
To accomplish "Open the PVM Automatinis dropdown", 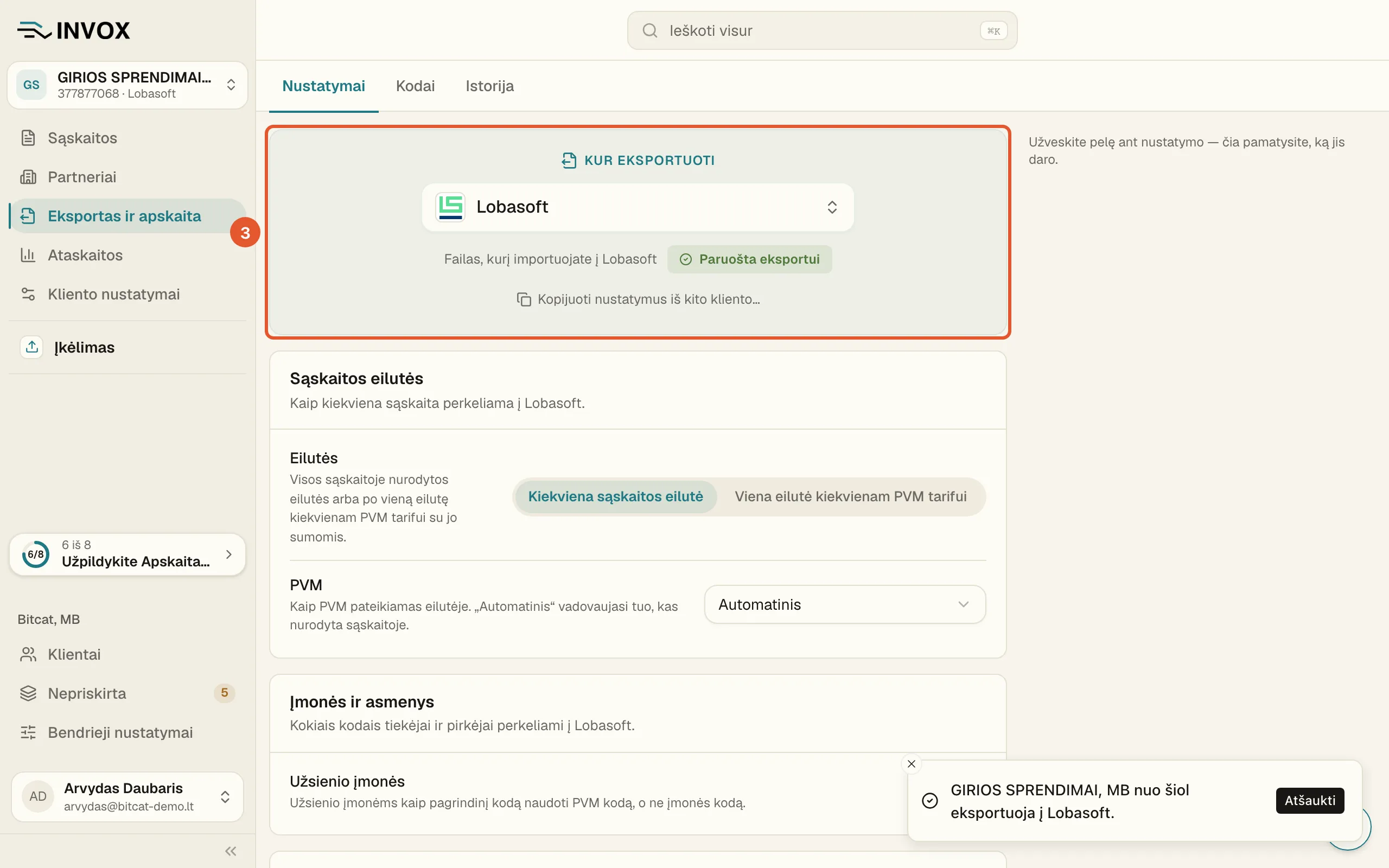I will click(x=845, y=604).
